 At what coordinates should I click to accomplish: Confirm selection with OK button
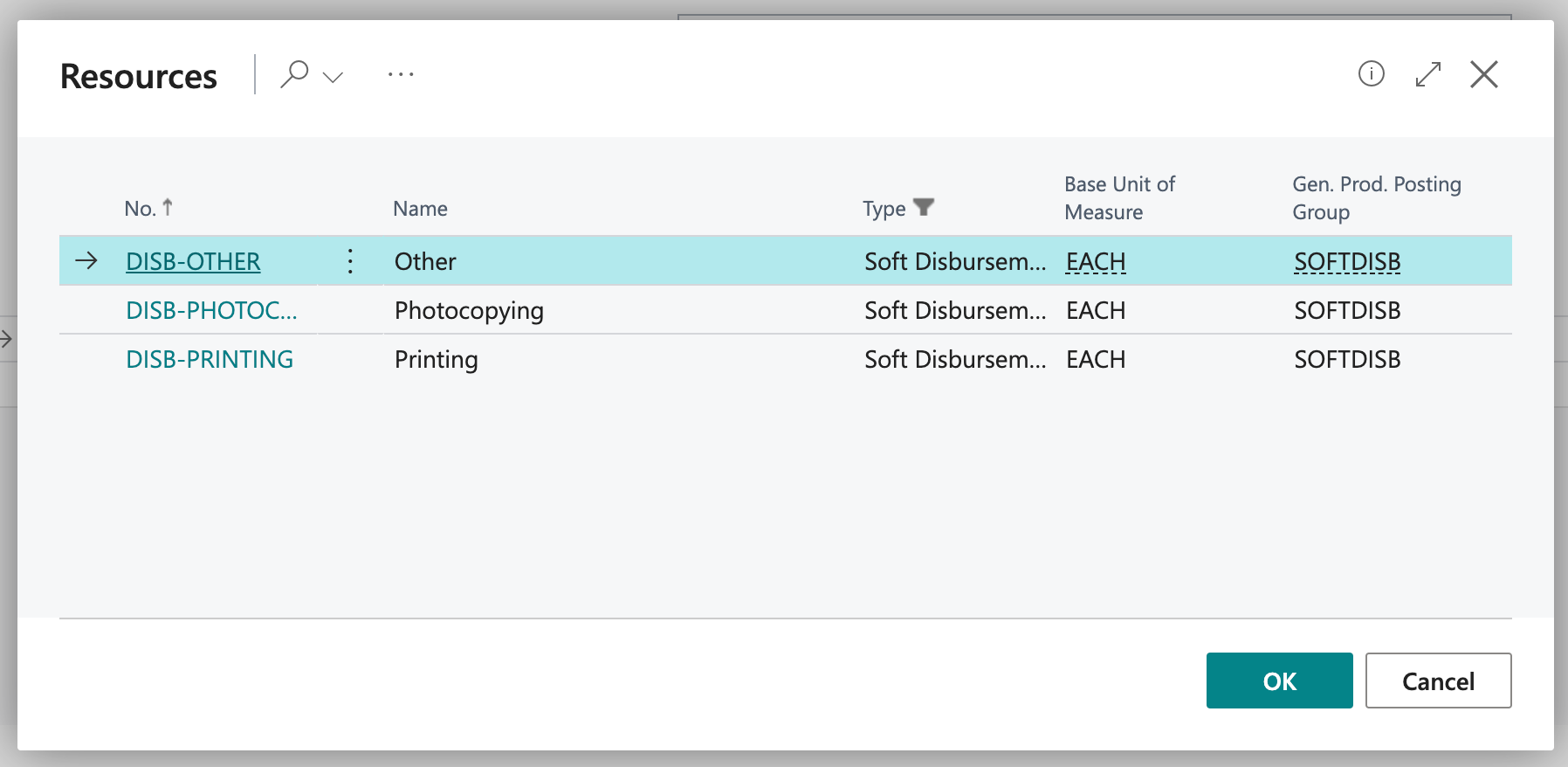1279,681
